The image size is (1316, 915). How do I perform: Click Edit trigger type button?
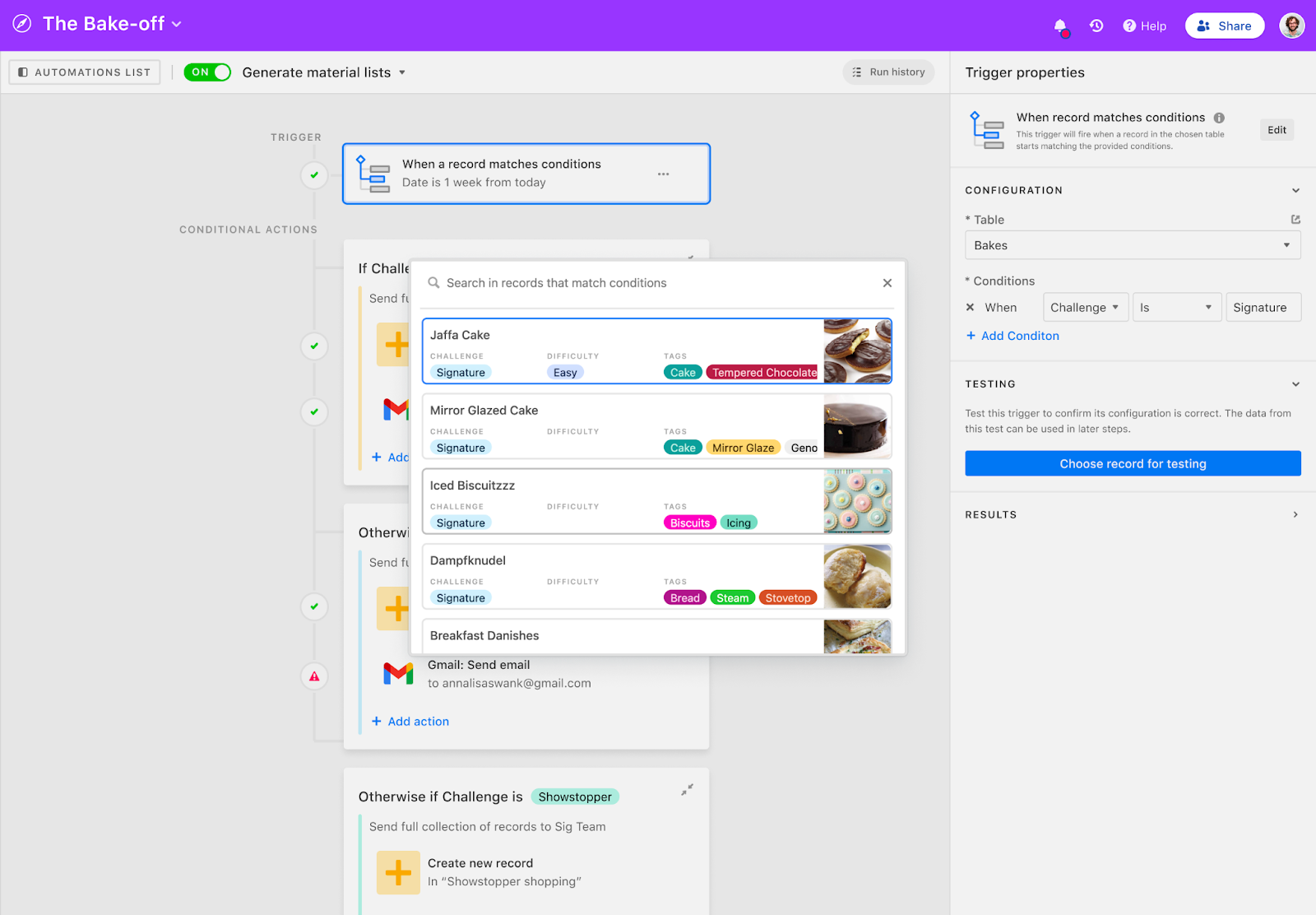pyautogui.click(x=1277, y=130)
